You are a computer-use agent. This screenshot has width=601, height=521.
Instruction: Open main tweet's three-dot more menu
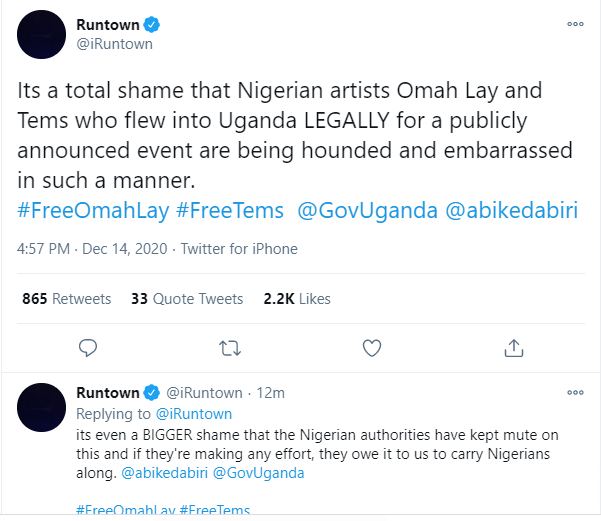574,24
